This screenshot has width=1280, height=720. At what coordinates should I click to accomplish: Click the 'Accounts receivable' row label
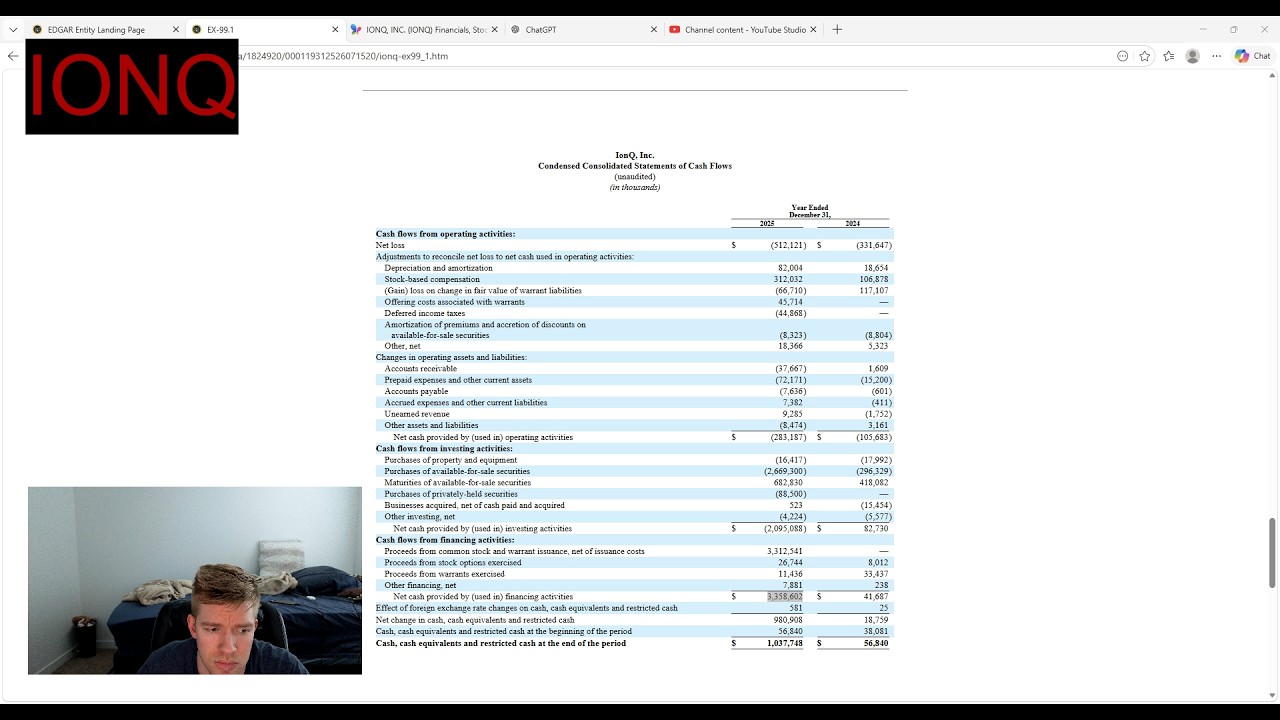tap(421, 369)
